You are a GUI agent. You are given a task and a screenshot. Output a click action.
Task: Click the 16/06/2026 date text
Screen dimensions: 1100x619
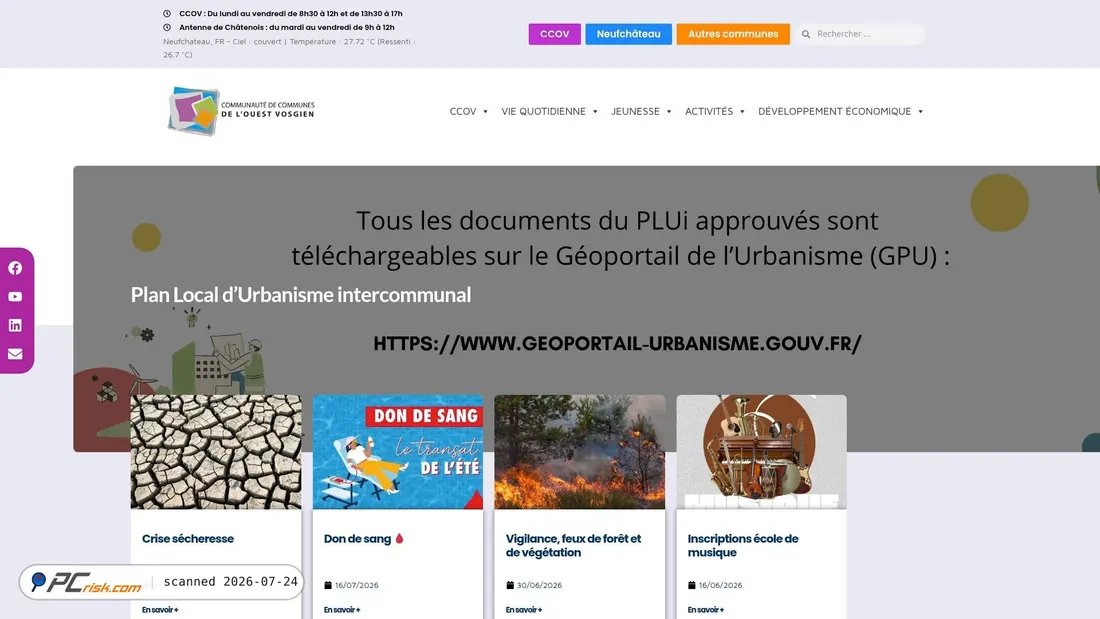pyautogui.click(x=720, y=585)
